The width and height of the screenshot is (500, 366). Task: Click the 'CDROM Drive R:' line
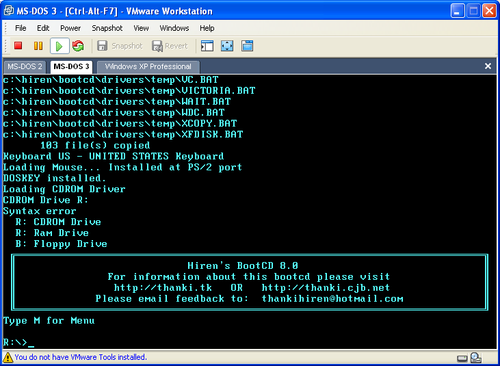click(46, 200)
